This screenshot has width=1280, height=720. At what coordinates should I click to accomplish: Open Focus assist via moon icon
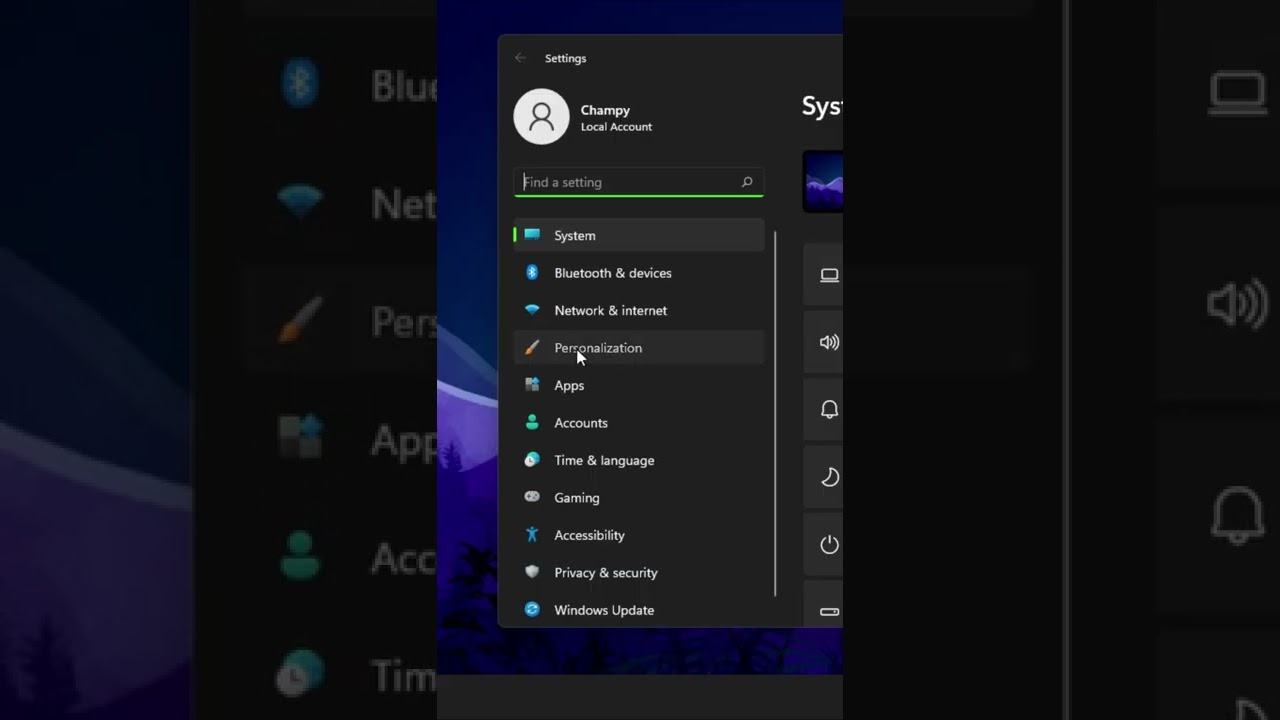pos(829,477)
